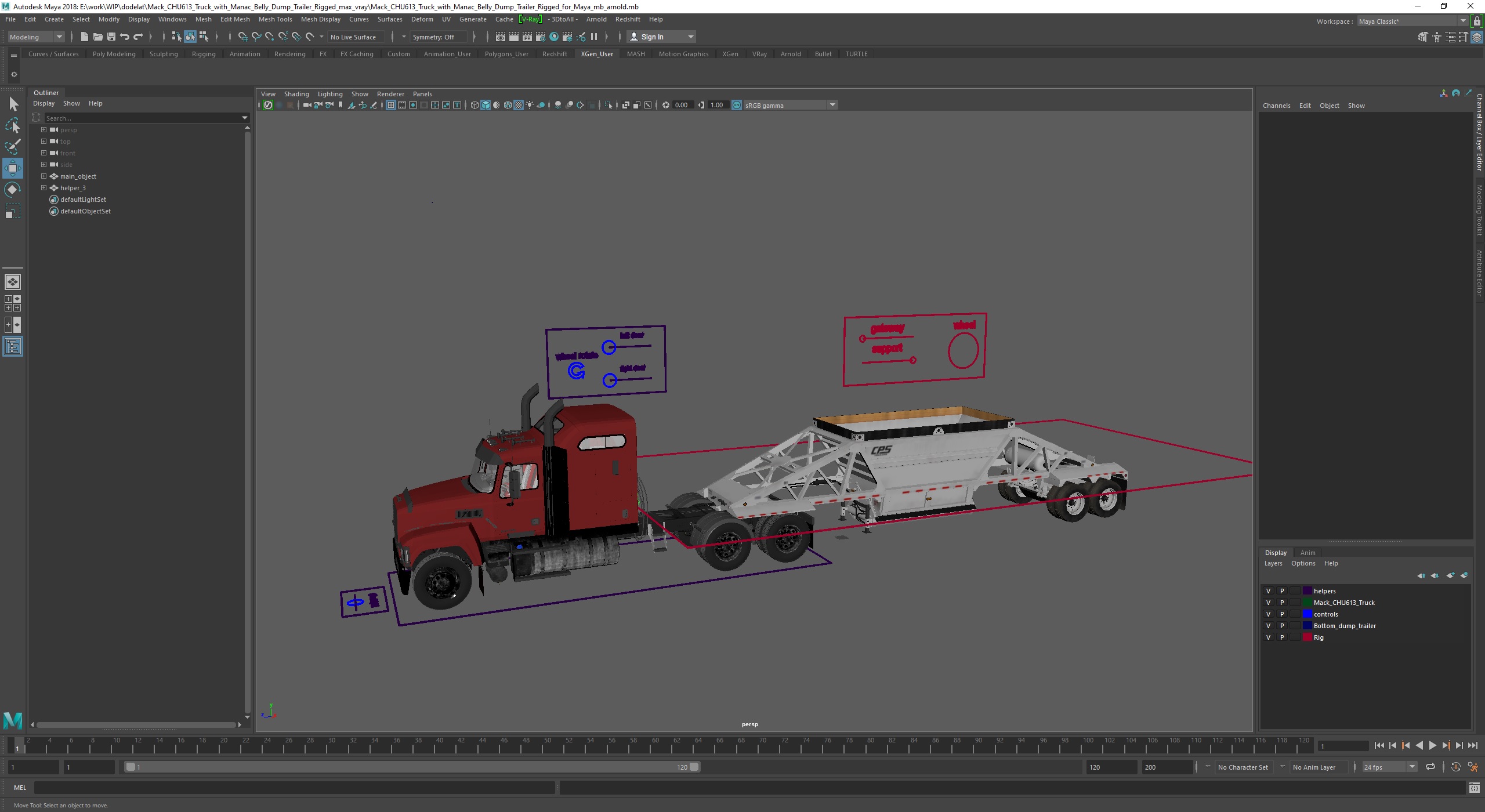Viewport: 1485px width, 812px height.
Task: Activate the Move tool in toolbox
Action: [x=13, y=168]
